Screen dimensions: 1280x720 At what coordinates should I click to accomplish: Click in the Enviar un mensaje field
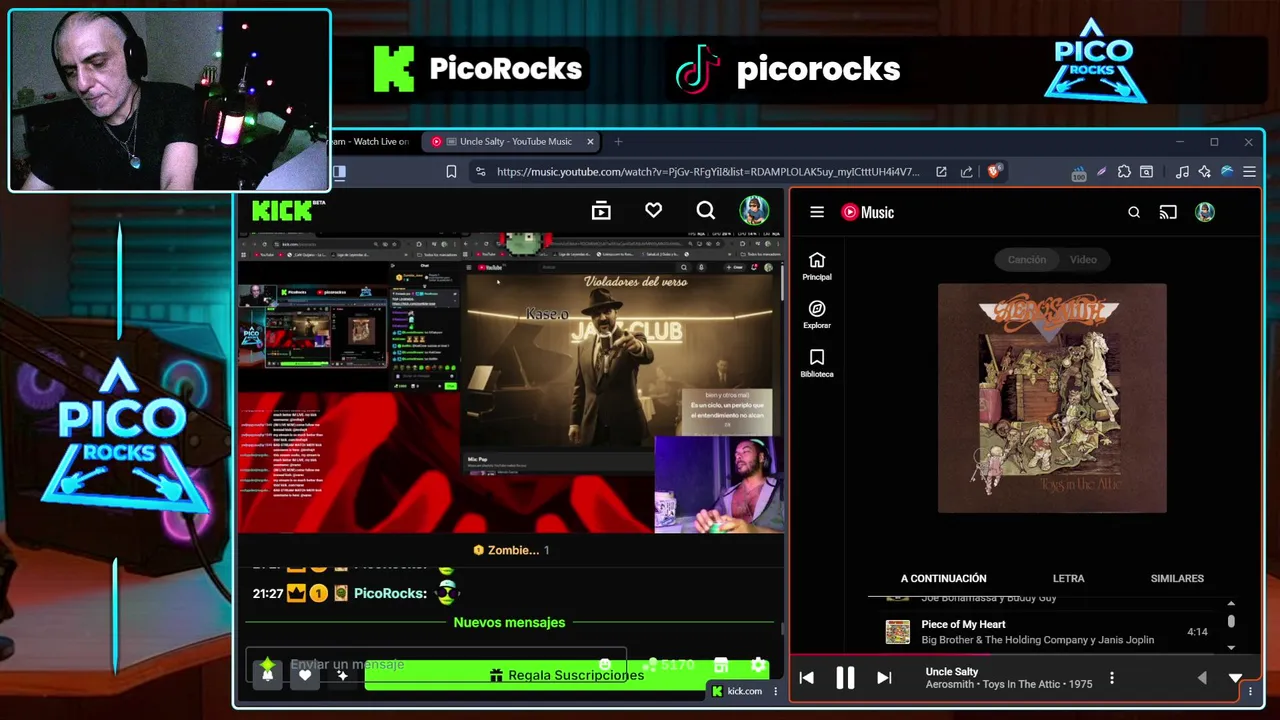point(435,664)
